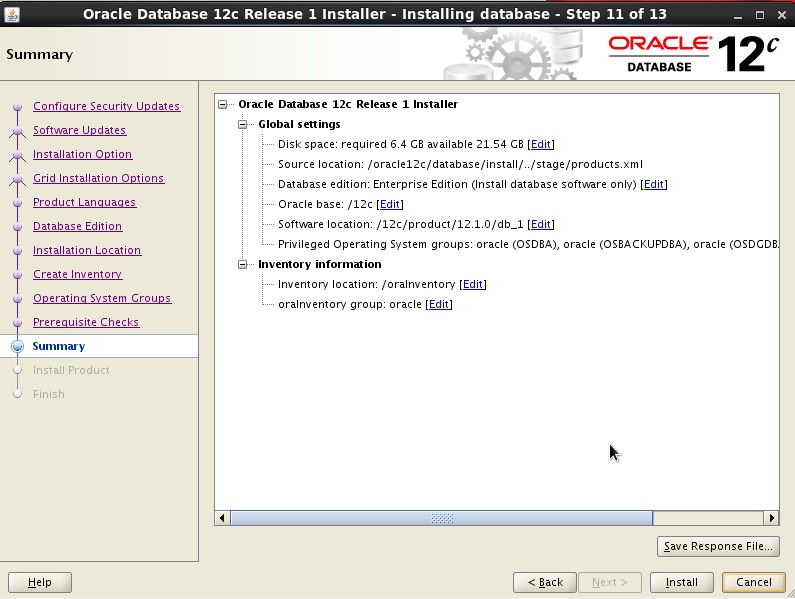
Task: Edit the Oracle base path
Action: tap(389, 204)
